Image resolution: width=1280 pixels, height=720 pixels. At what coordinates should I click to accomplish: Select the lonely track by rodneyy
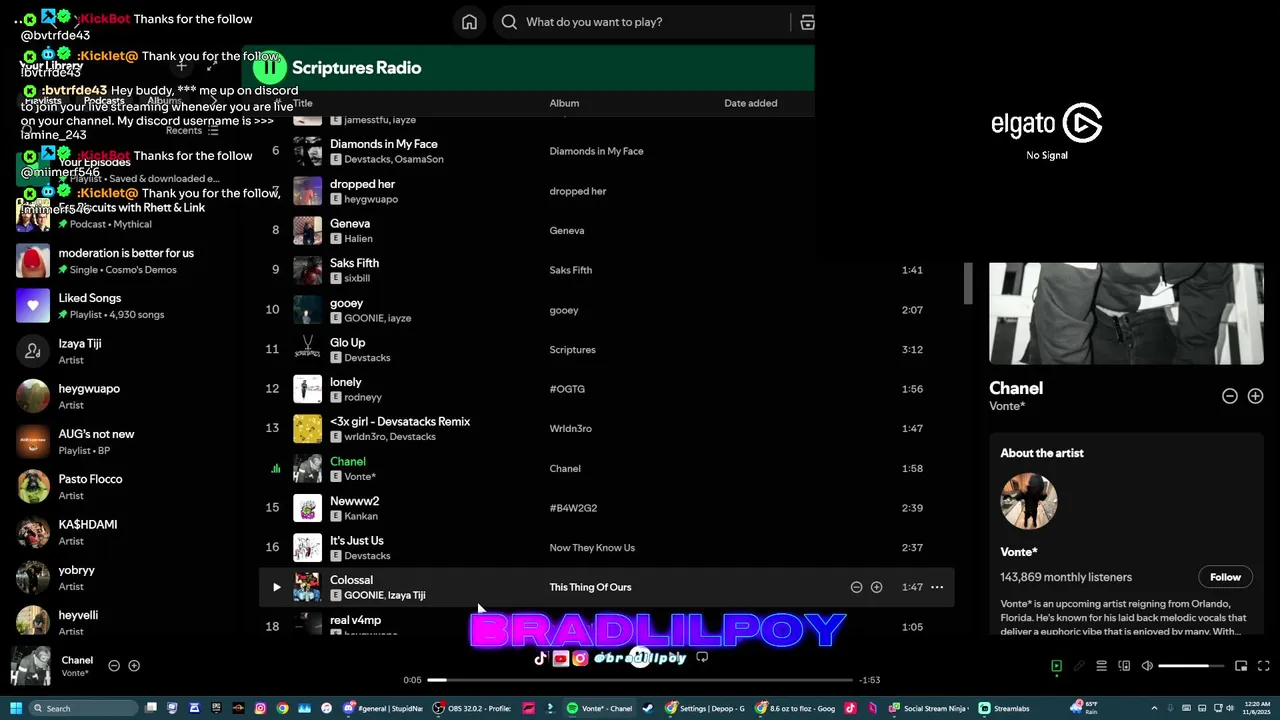click(x=346, y=382)
